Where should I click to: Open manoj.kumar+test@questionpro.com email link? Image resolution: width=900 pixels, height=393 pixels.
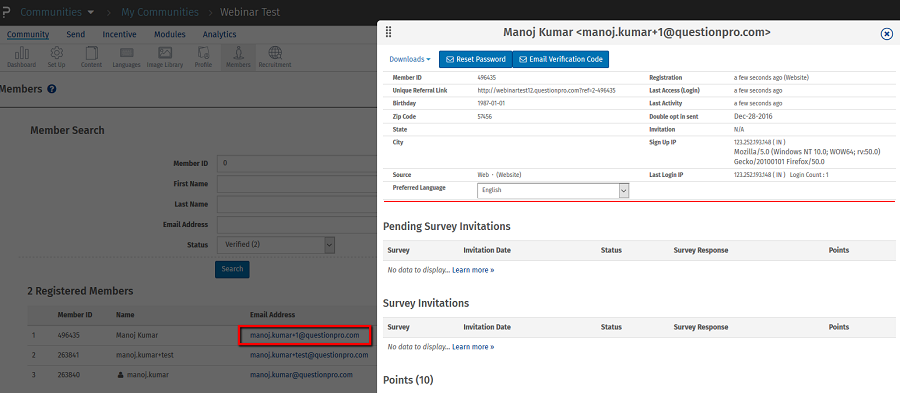tap(309, 355)
